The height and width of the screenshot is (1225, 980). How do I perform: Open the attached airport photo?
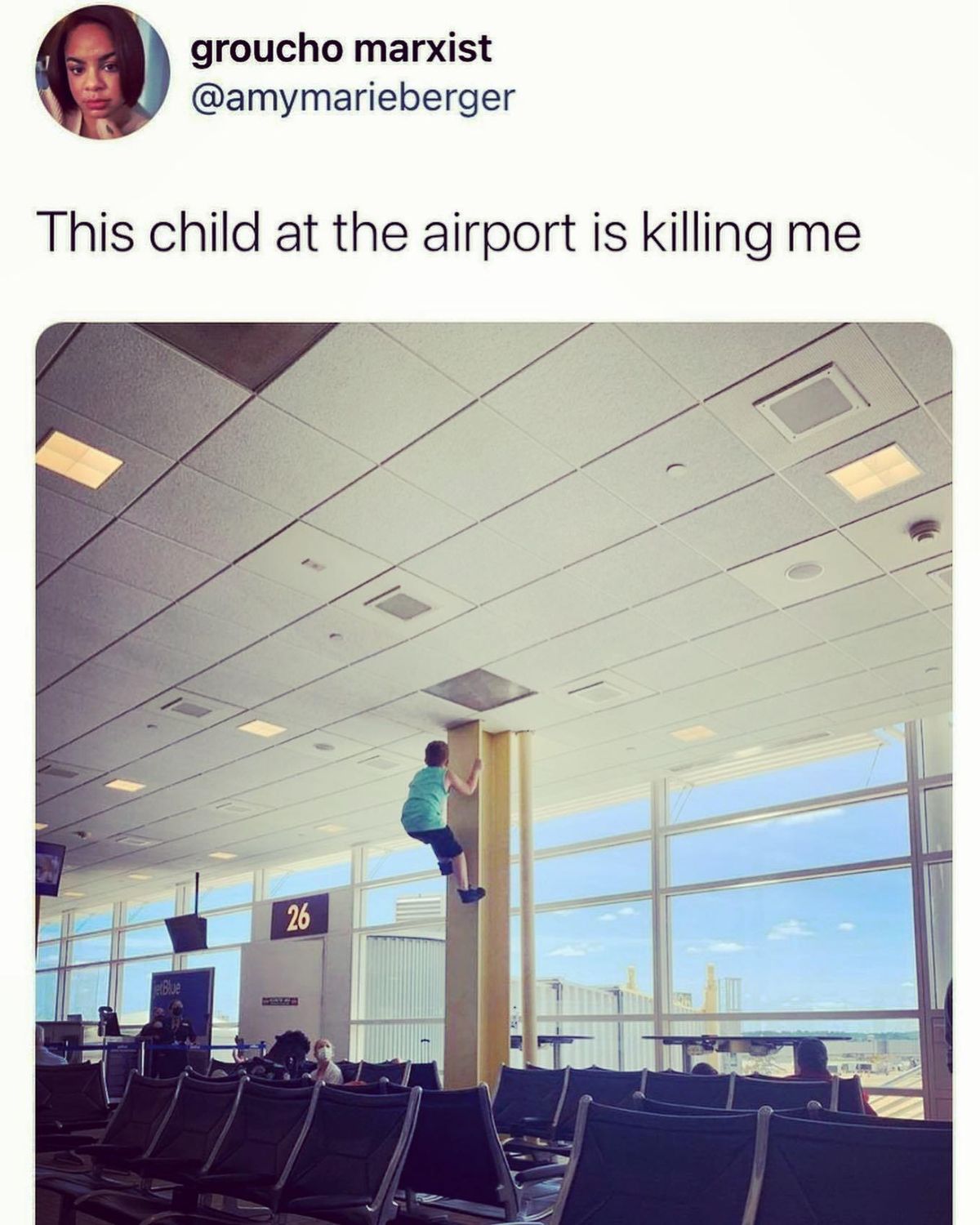[494, 773]
